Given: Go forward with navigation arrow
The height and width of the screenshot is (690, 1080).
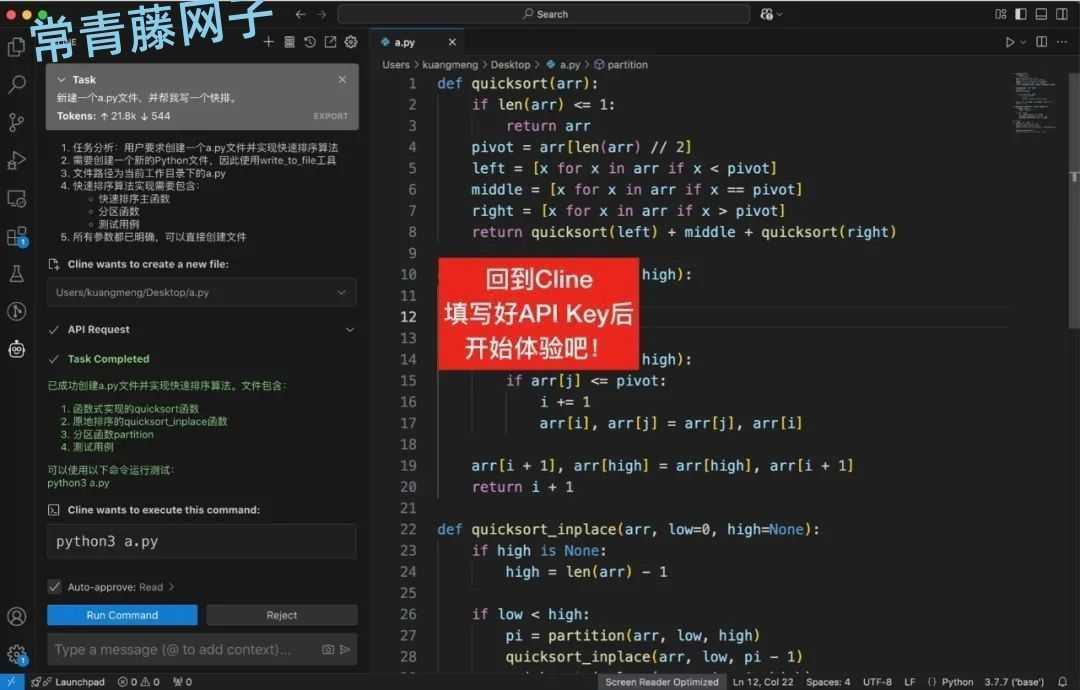Looking at the screenshot, I should point(322,14).
